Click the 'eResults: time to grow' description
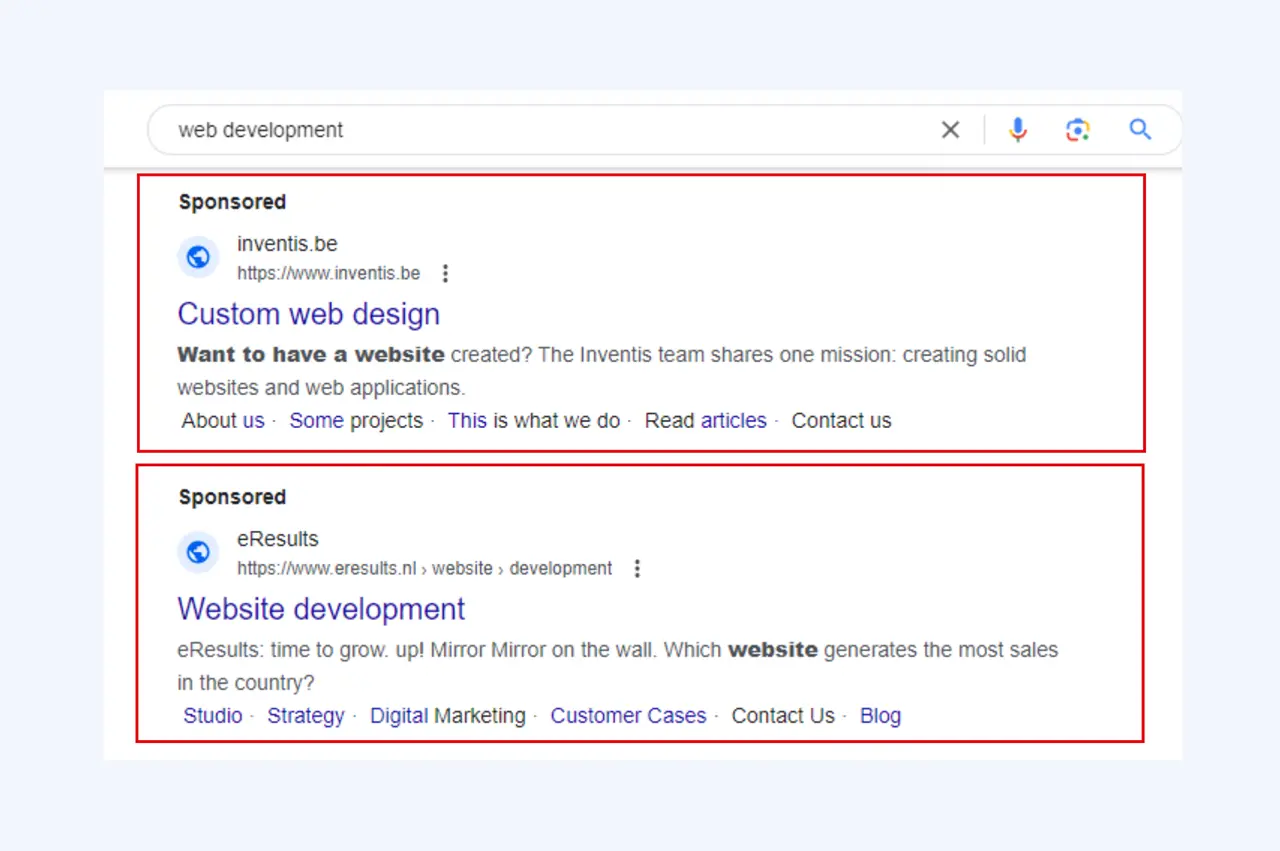 click(x=617, y=666)
